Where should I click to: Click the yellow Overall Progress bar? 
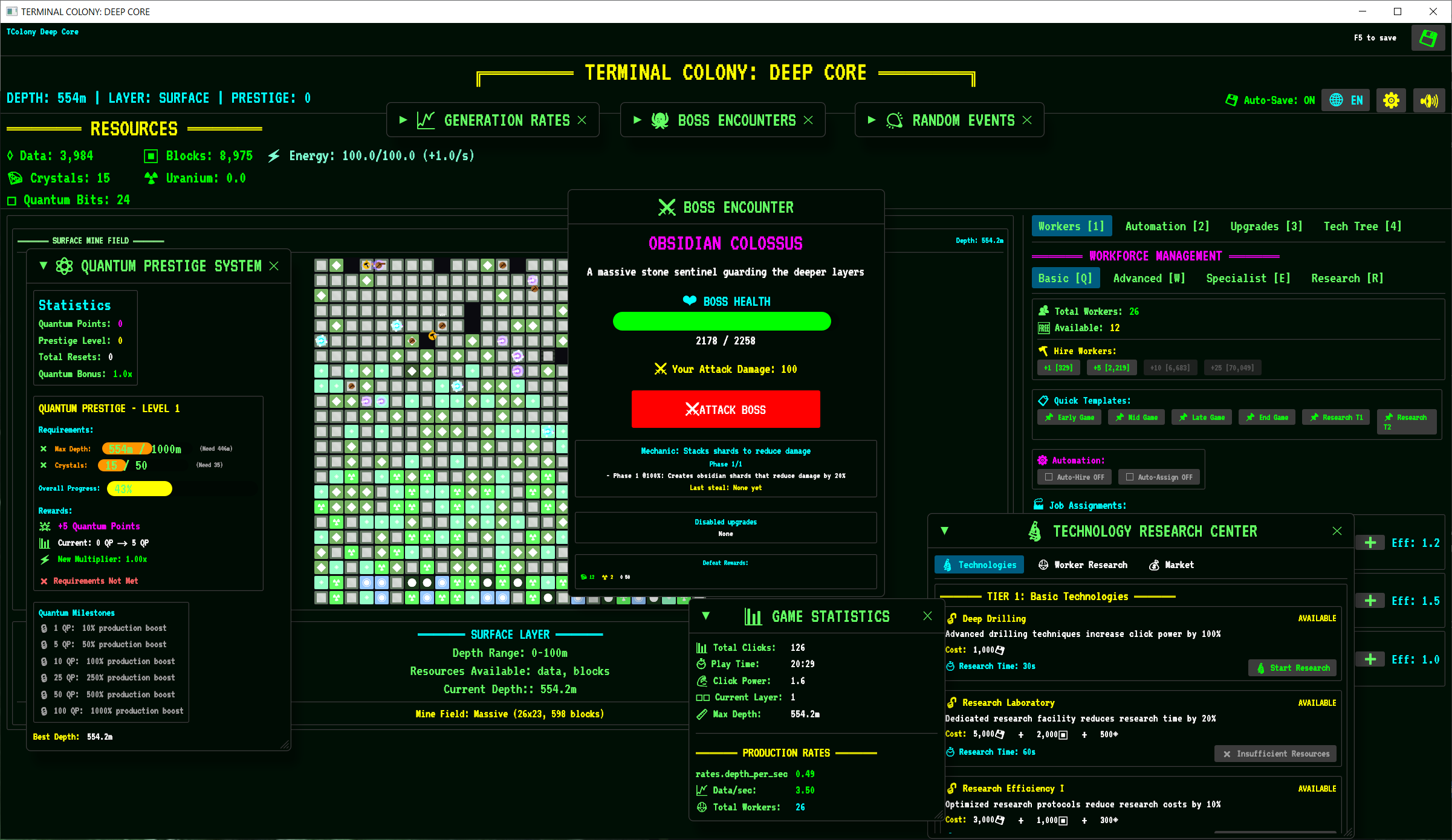point(140,488)
